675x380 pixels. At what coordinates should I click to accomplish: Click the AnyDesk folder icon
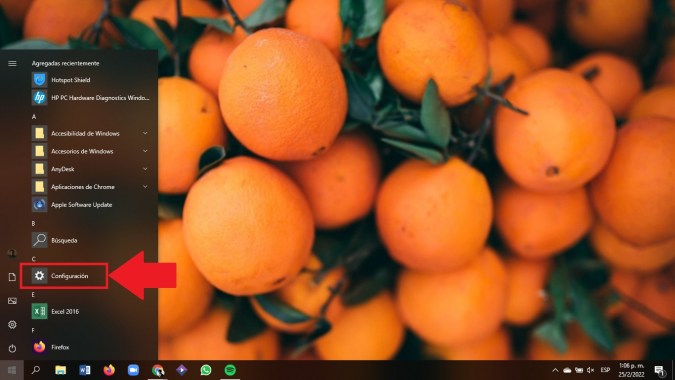point(39,169)
